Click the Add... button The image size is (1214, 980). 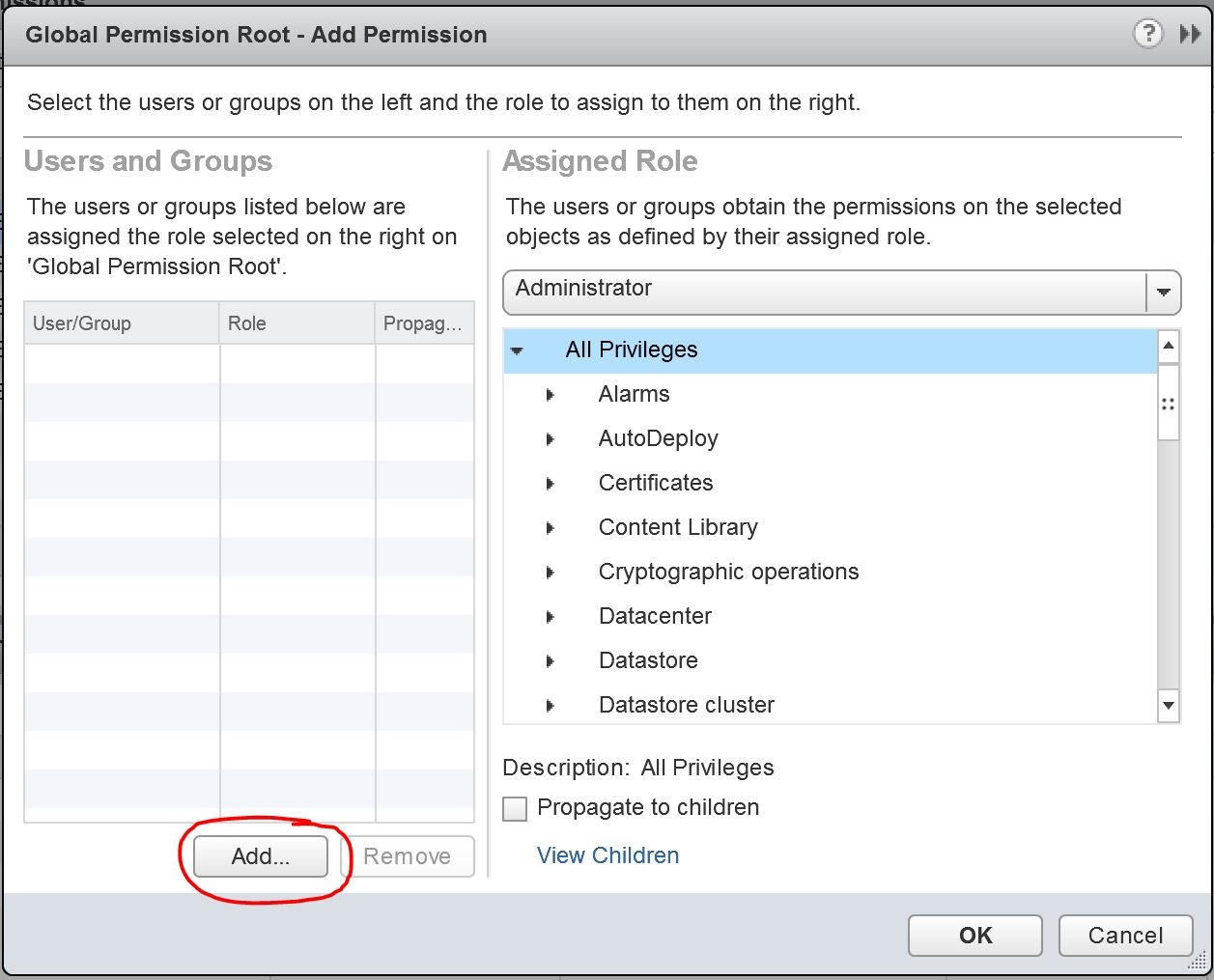point(260,856)
